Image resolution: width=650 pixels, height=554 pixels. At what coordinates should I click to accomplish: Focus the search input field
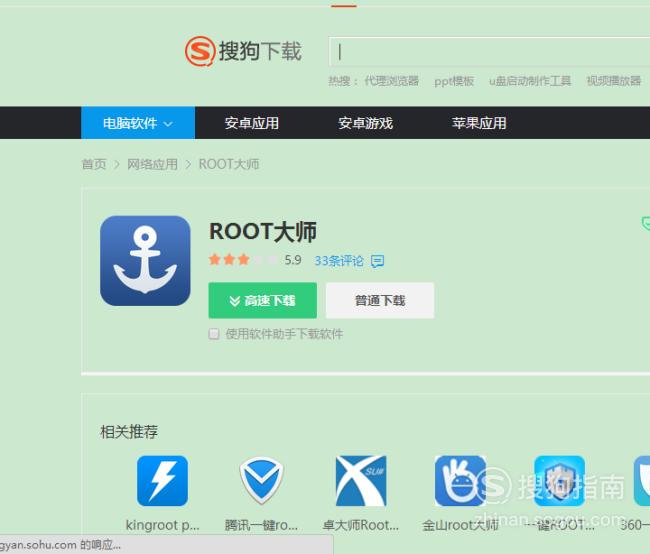[x=489, y=51]
